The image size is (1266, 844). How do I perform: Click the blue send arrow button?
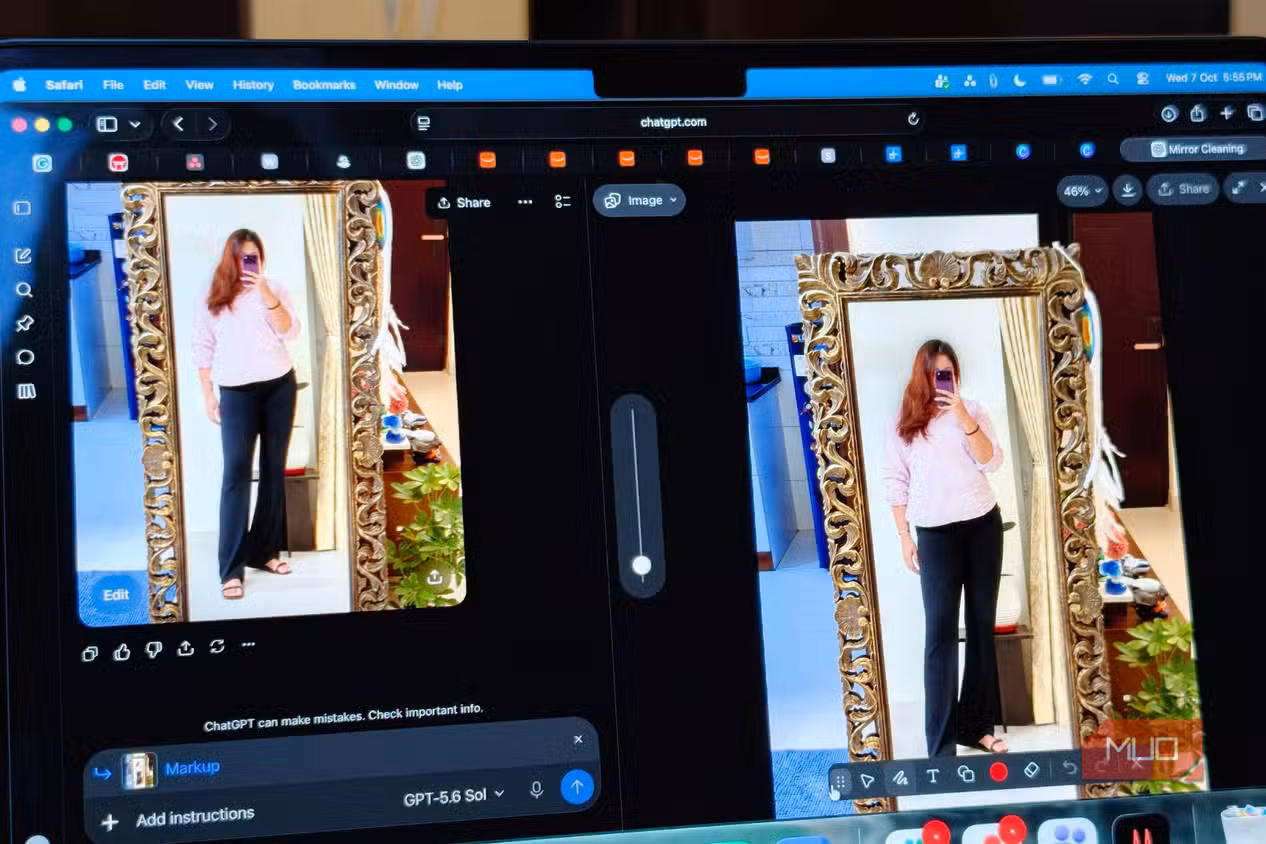tap(577, 786)
